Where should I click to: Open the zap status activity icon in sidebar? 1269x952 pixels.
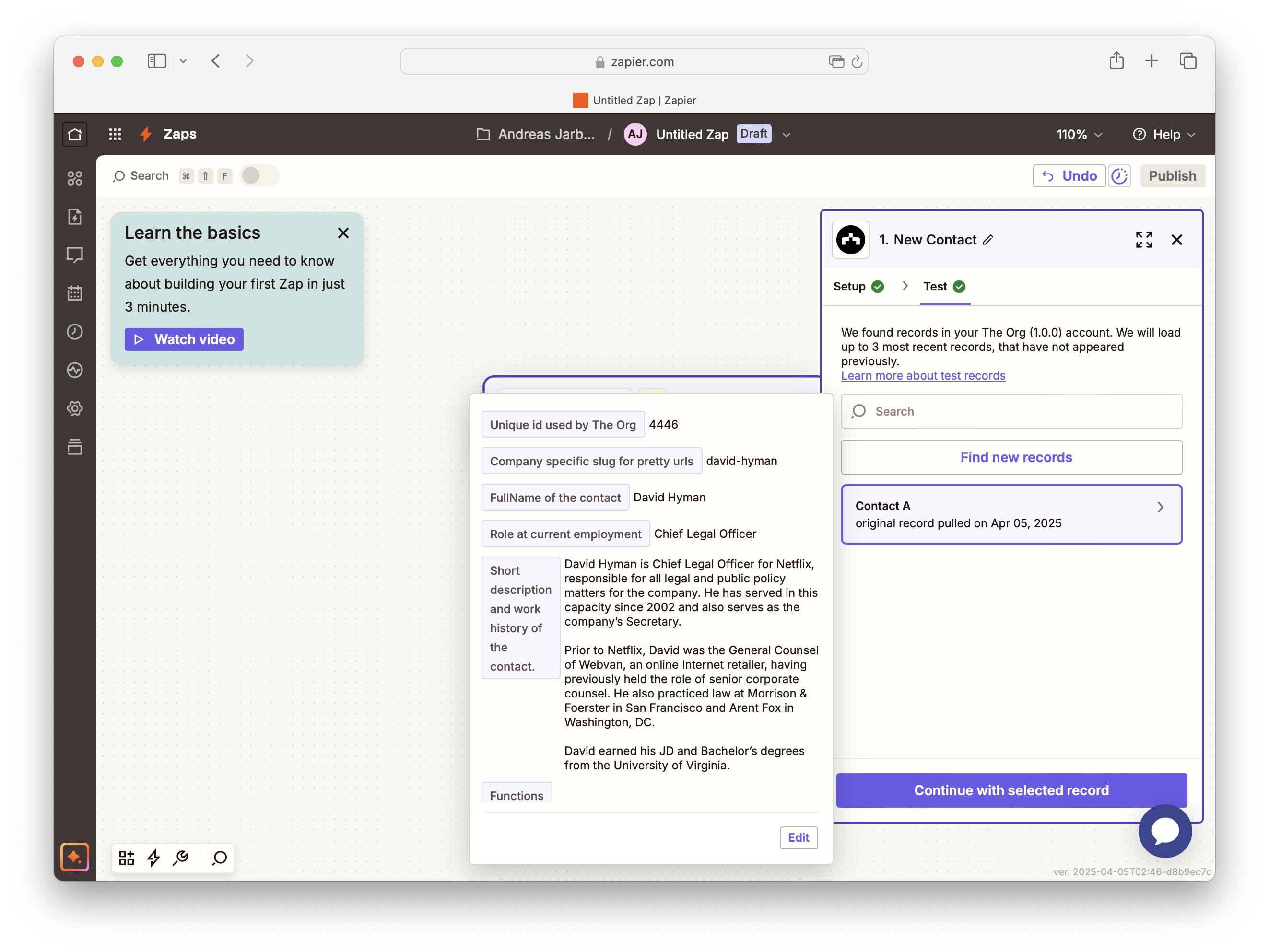pos(75,370)
